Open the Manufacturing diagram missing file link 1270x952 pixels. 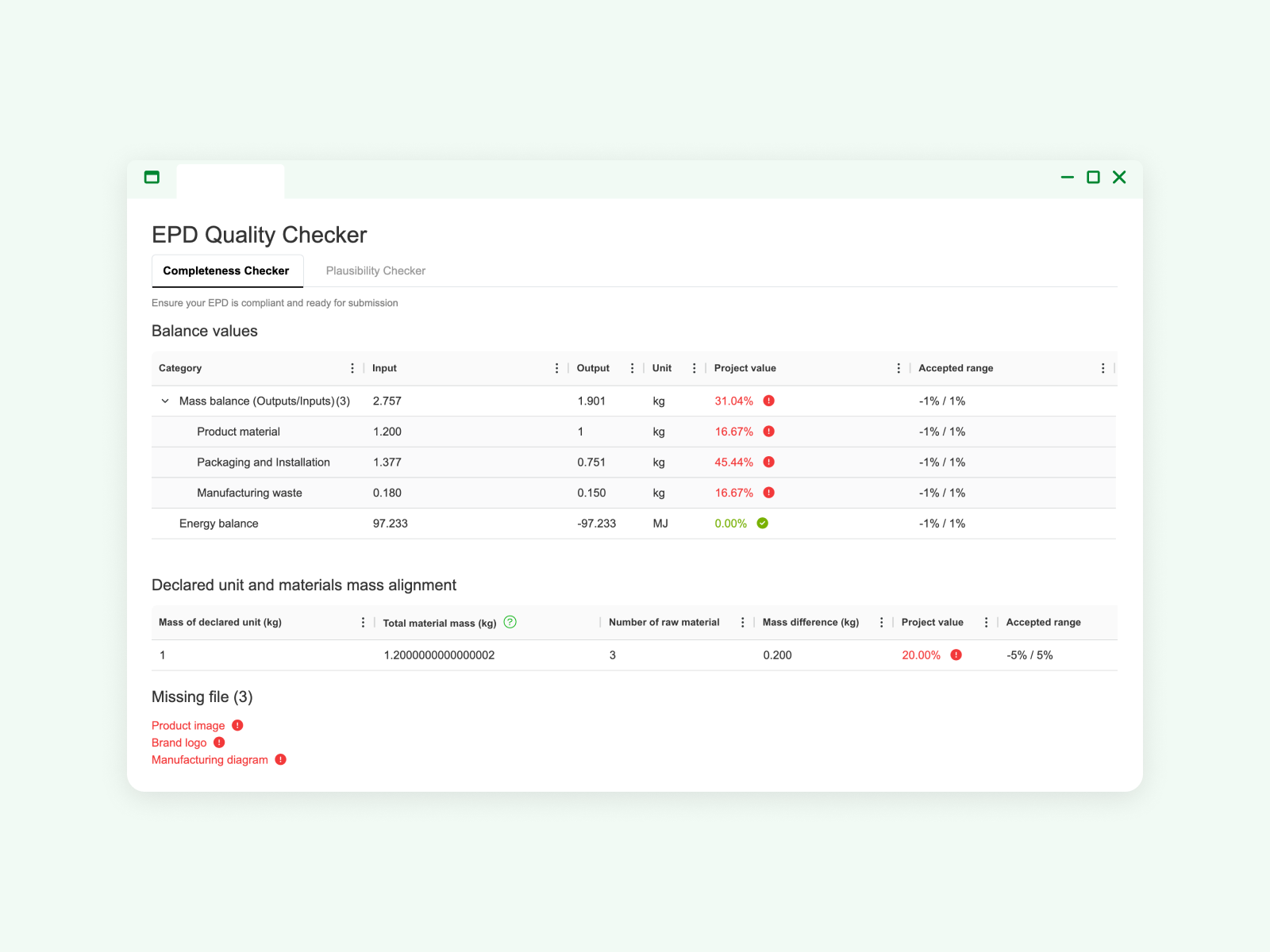pyautogui.click(x=210, y=760)
